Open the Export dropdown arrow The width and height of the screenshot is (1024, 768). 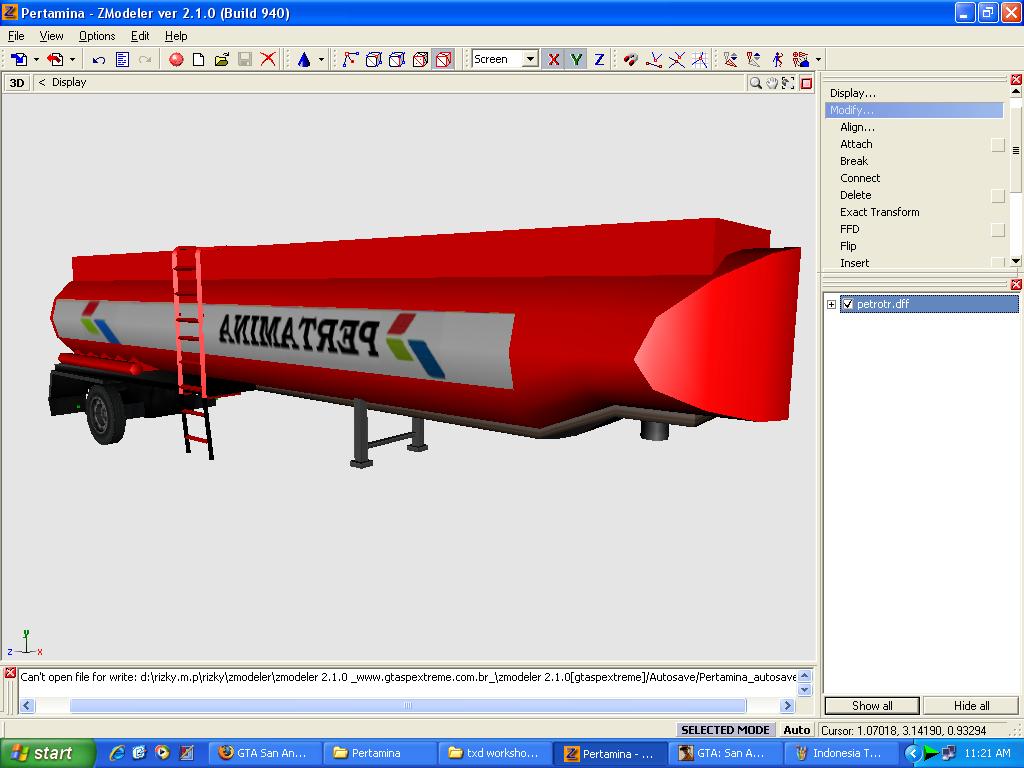(x=72, y=60)
